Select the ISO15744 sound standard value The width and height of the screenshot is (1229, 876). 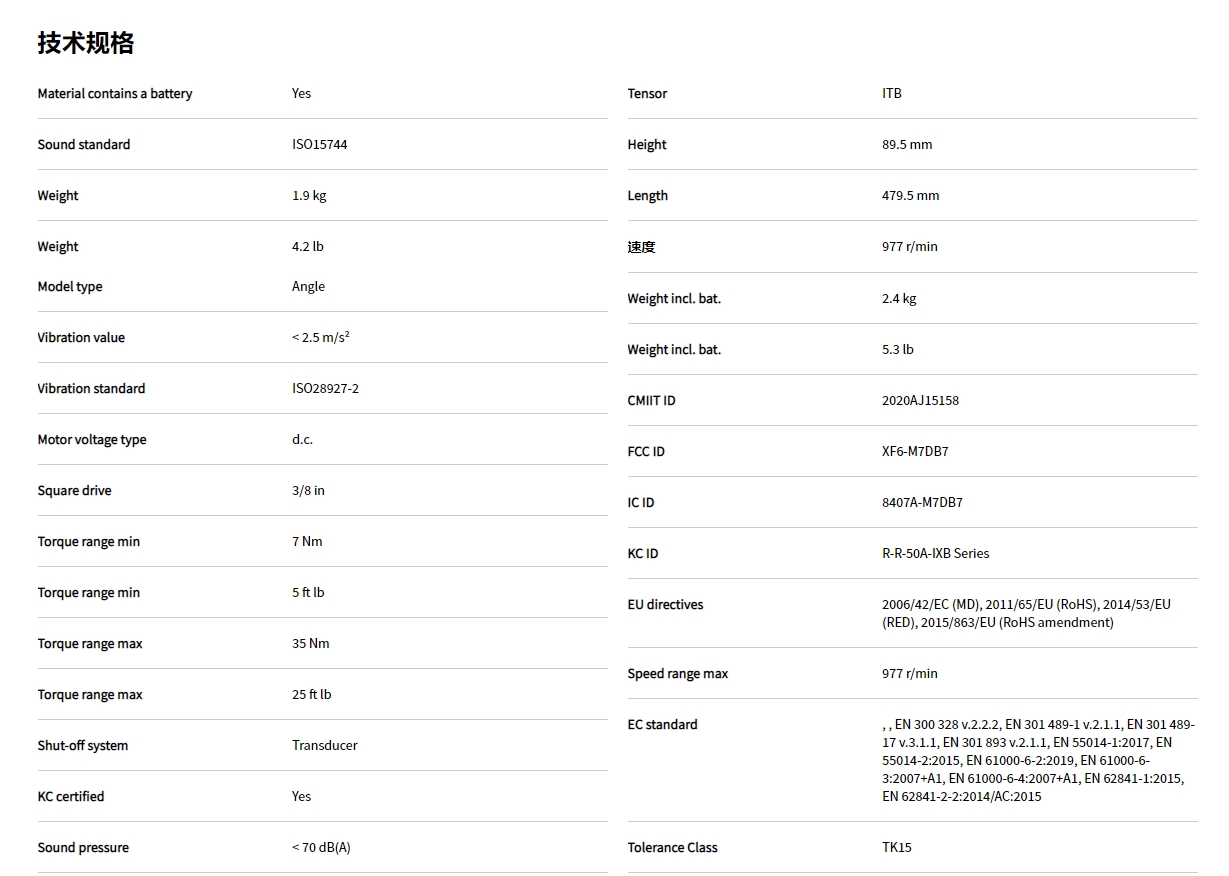(320, 145)
